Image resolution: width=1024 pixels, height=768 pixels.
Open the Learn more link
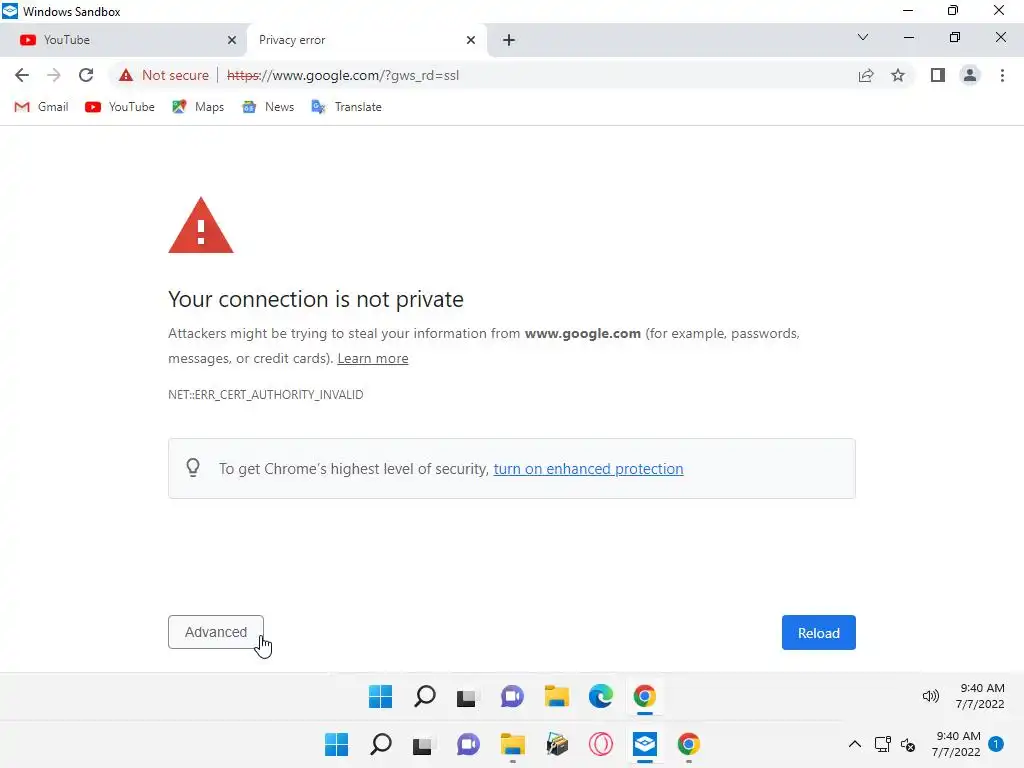click(372, 358)
